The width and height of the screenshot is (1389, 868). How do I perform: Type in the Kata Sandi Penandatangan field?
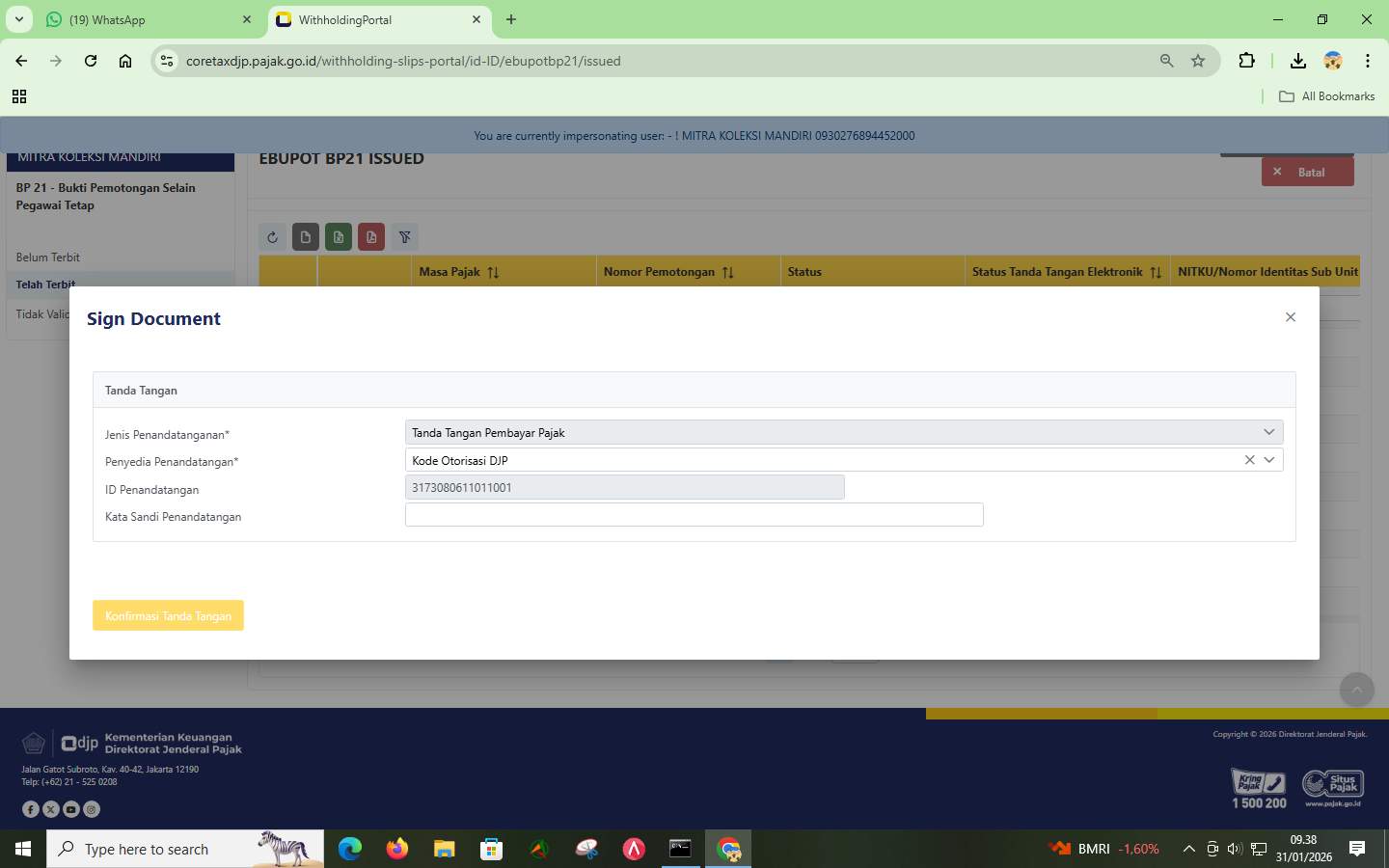[694, 515]
